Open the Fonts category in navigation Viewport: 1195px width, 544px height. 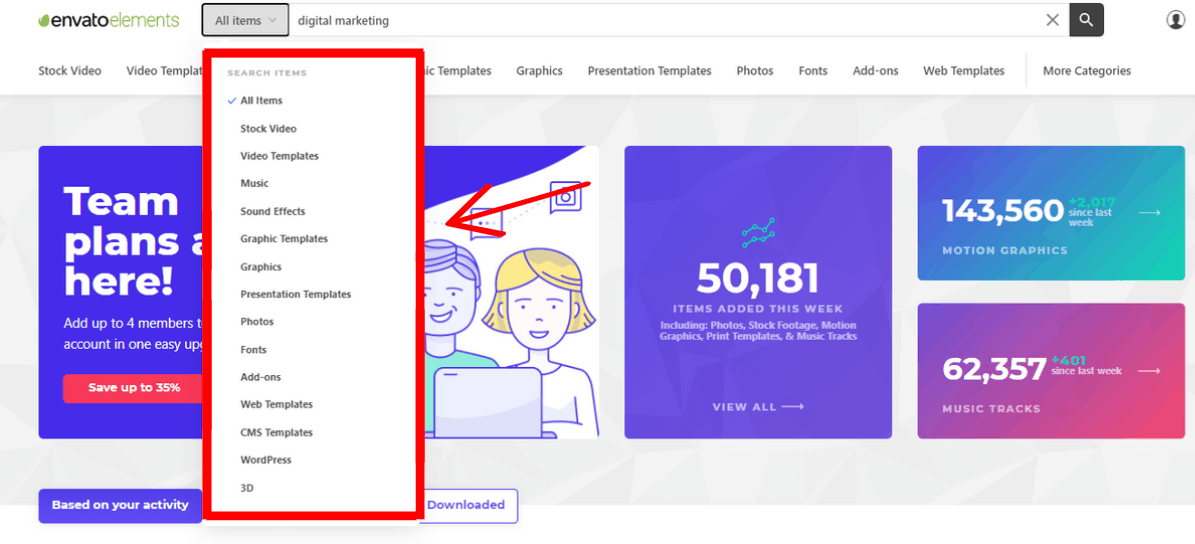pyautogui.click(x=812, y=71)
